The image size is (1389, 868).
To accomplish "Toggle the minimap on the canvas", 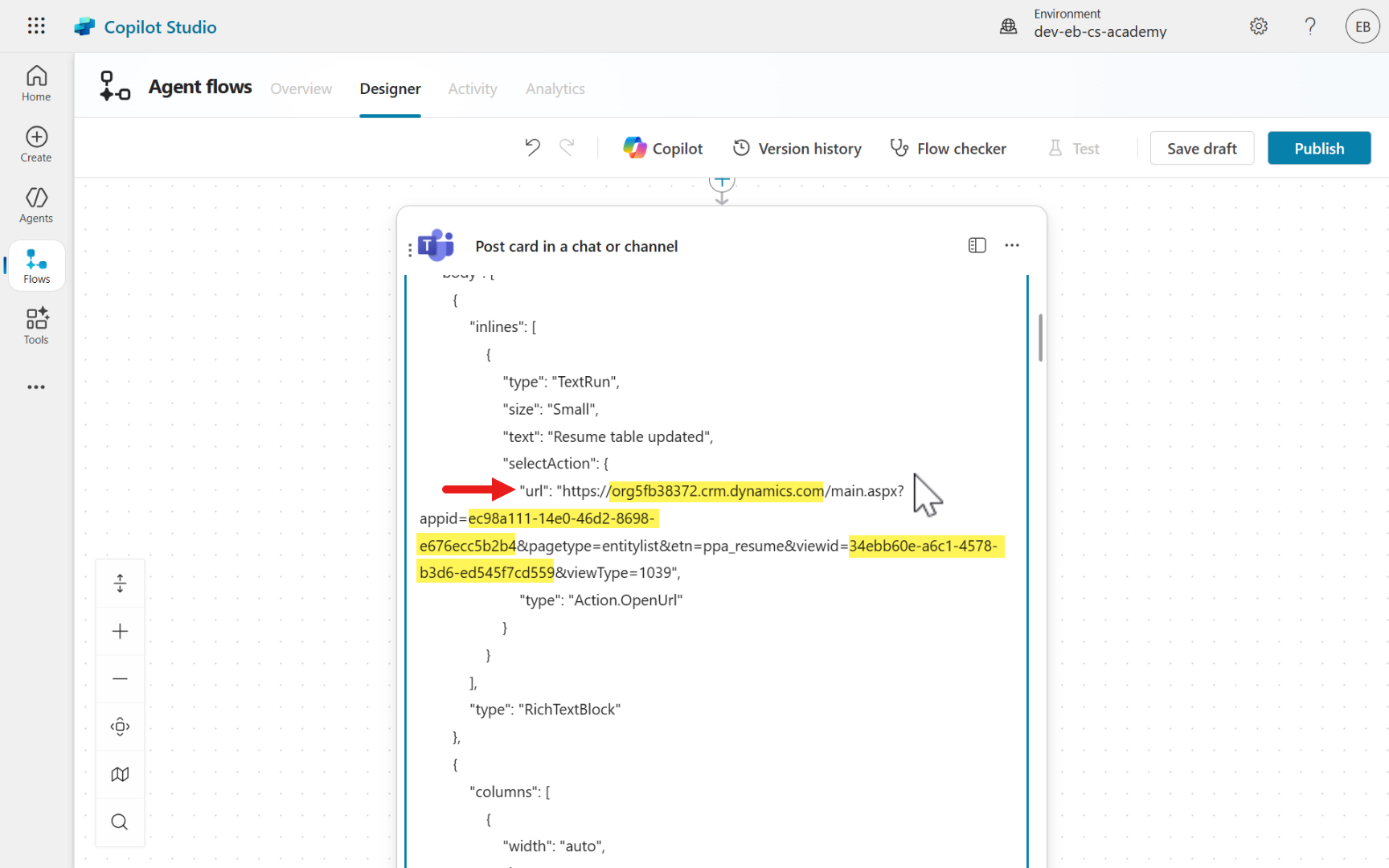I will coord(120,774).
